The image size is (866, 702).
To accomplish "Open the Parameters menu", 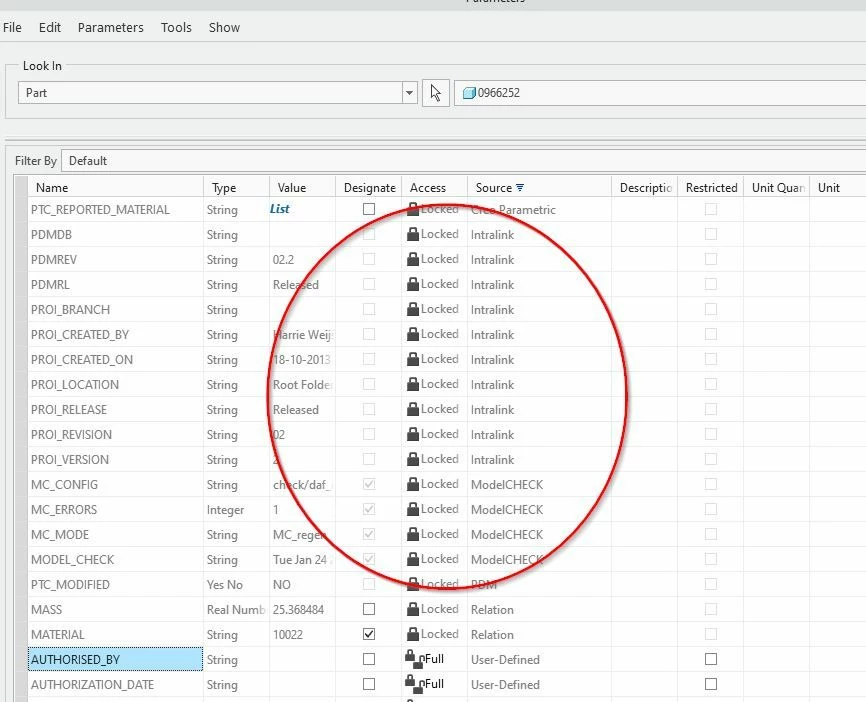I will coord(110,28).
